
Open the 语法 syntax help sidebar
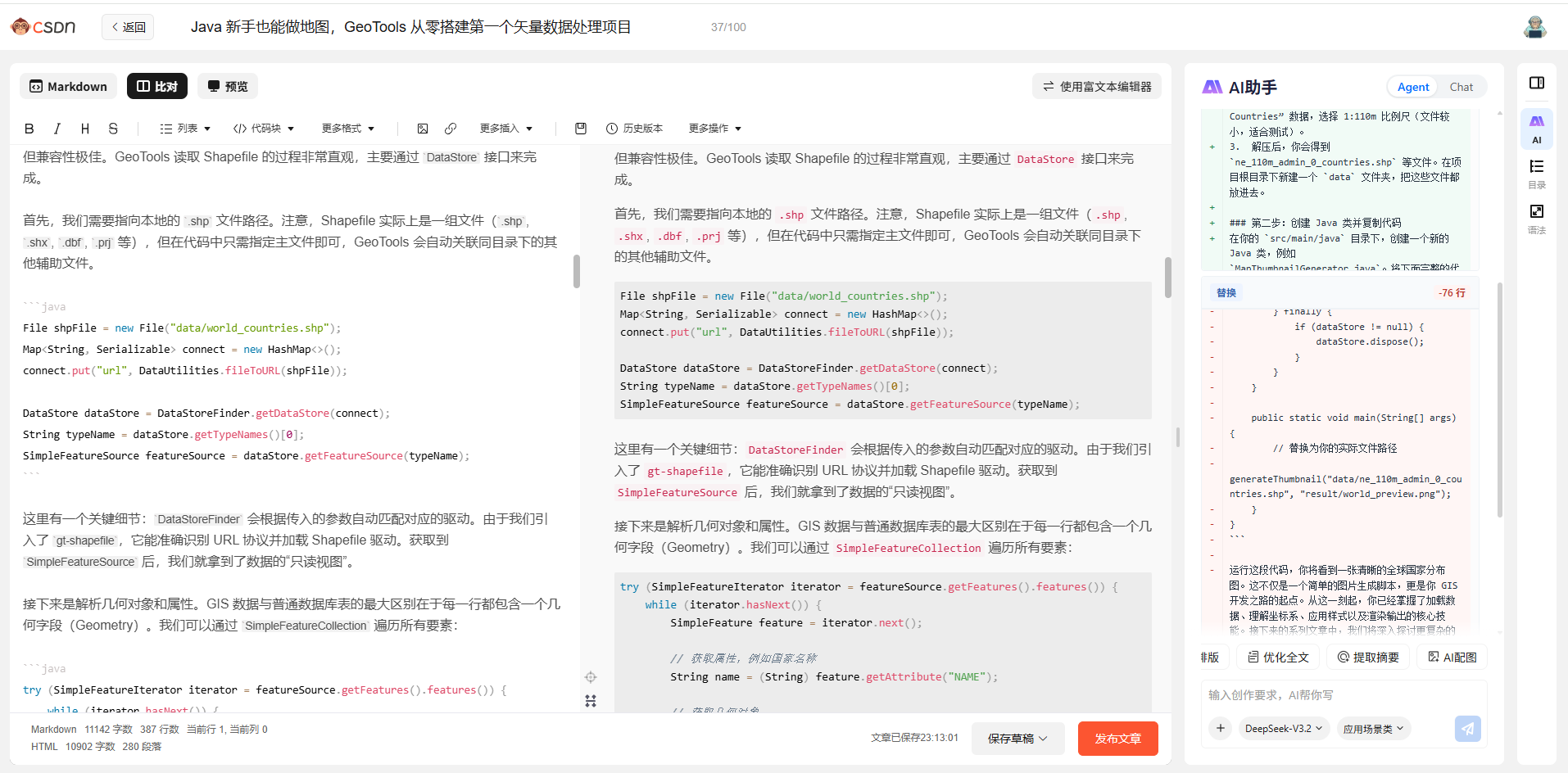click(x=1537, y=219)
